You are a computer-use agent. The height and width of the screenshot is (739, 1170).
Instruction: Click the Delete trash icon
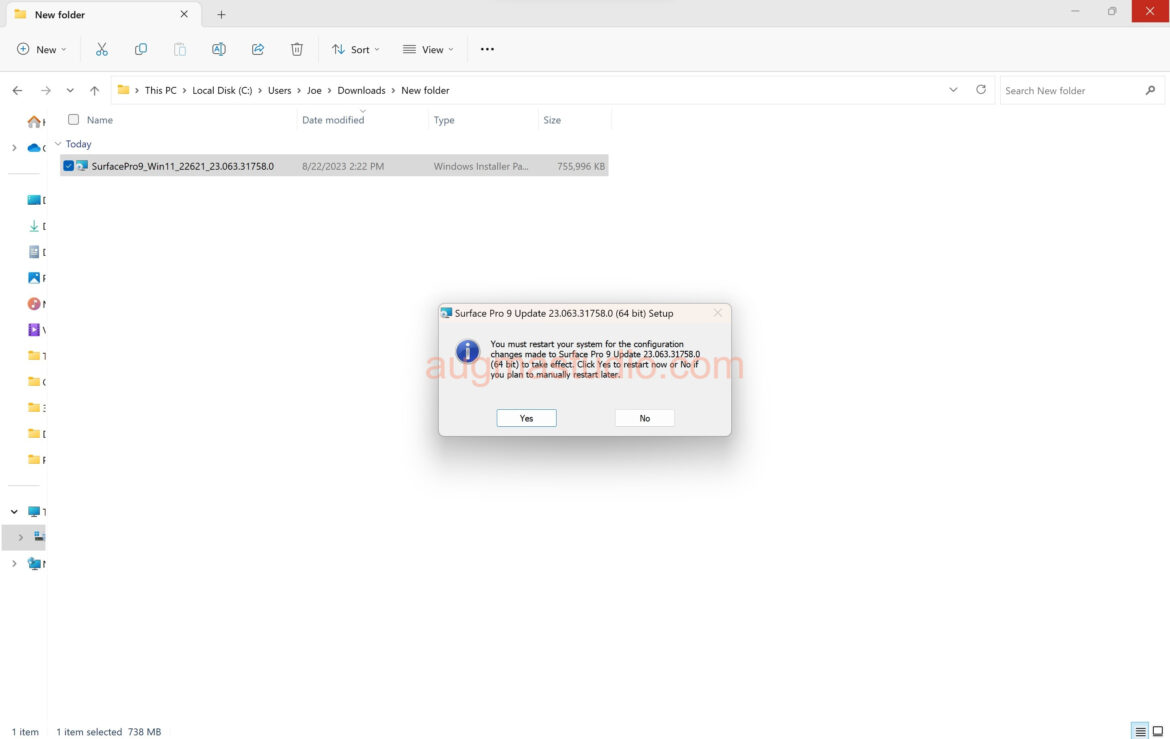[297, 49]
